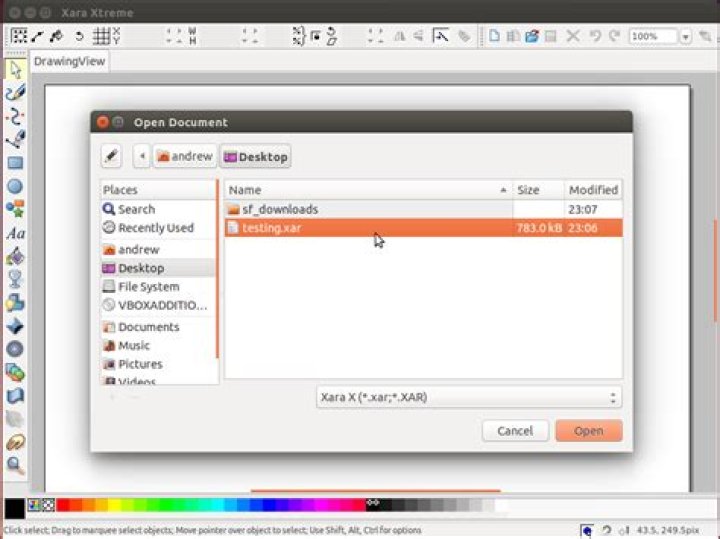Select Recently Used in Places
Viewport: 720px width, 539px height.
coord(158,228)
